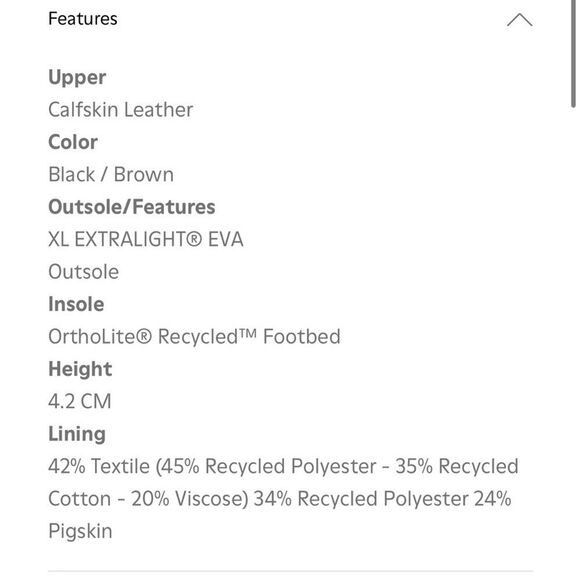Click the 4.2 CM height value
This screenshot has width=580, height=580.
(x=80, y=401)
